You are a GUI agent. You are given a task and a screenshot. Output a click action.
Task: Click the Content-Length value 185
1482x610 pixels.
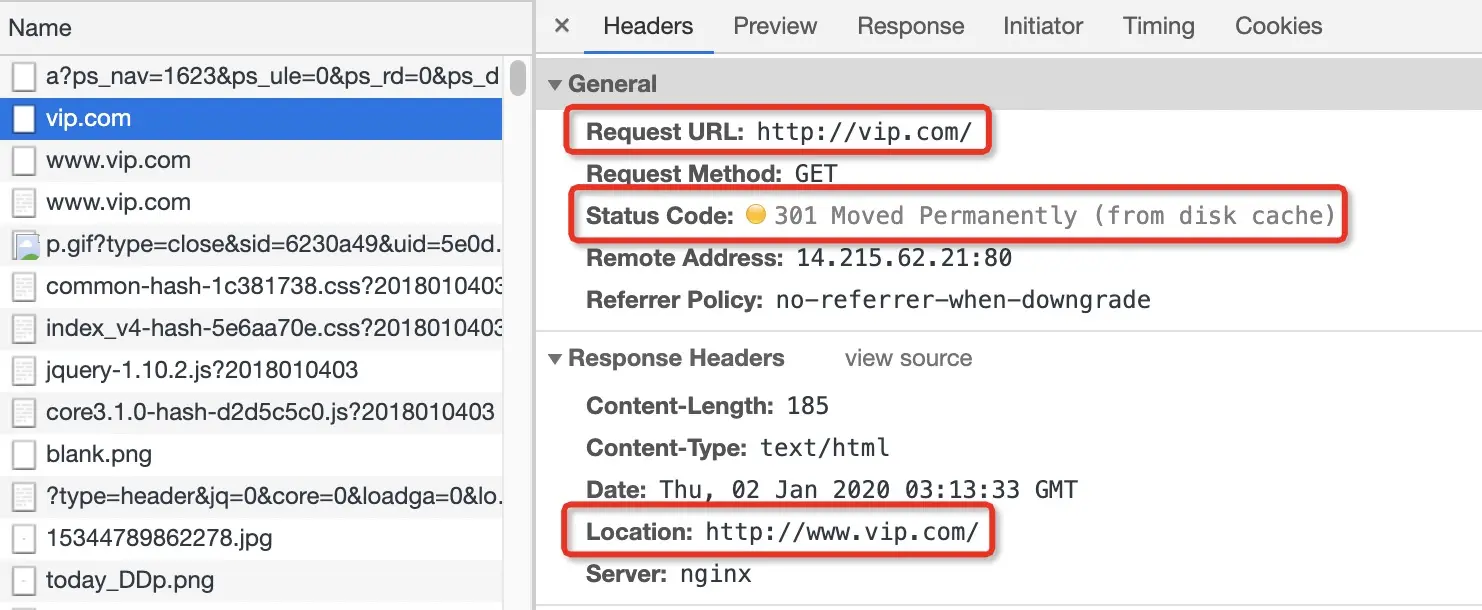808,406
